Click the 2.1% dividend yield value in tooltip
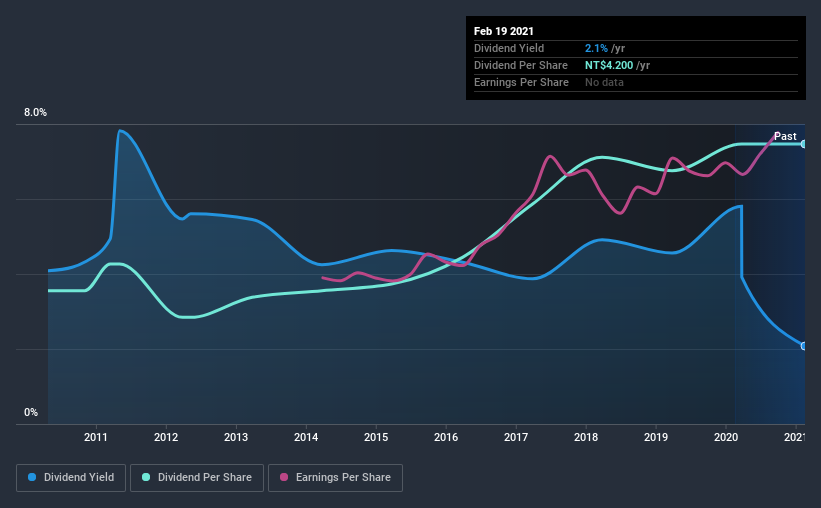 point(596,48)
